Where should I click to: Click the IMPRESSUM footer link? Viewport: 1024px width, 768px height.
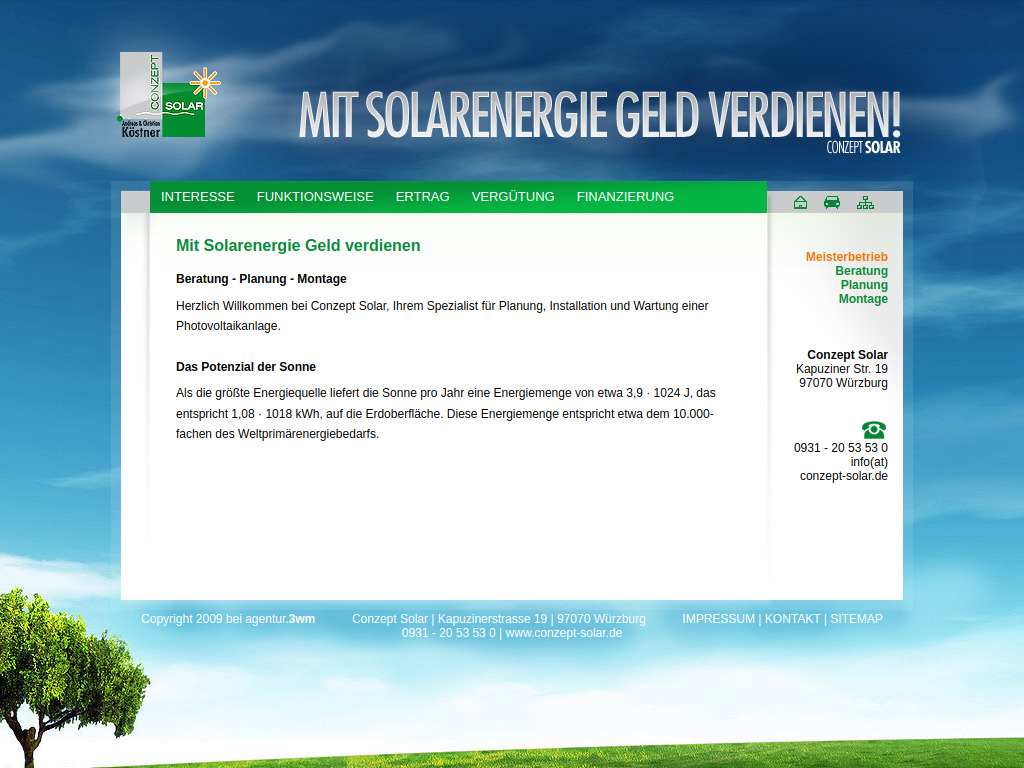(x=718, y=619)
